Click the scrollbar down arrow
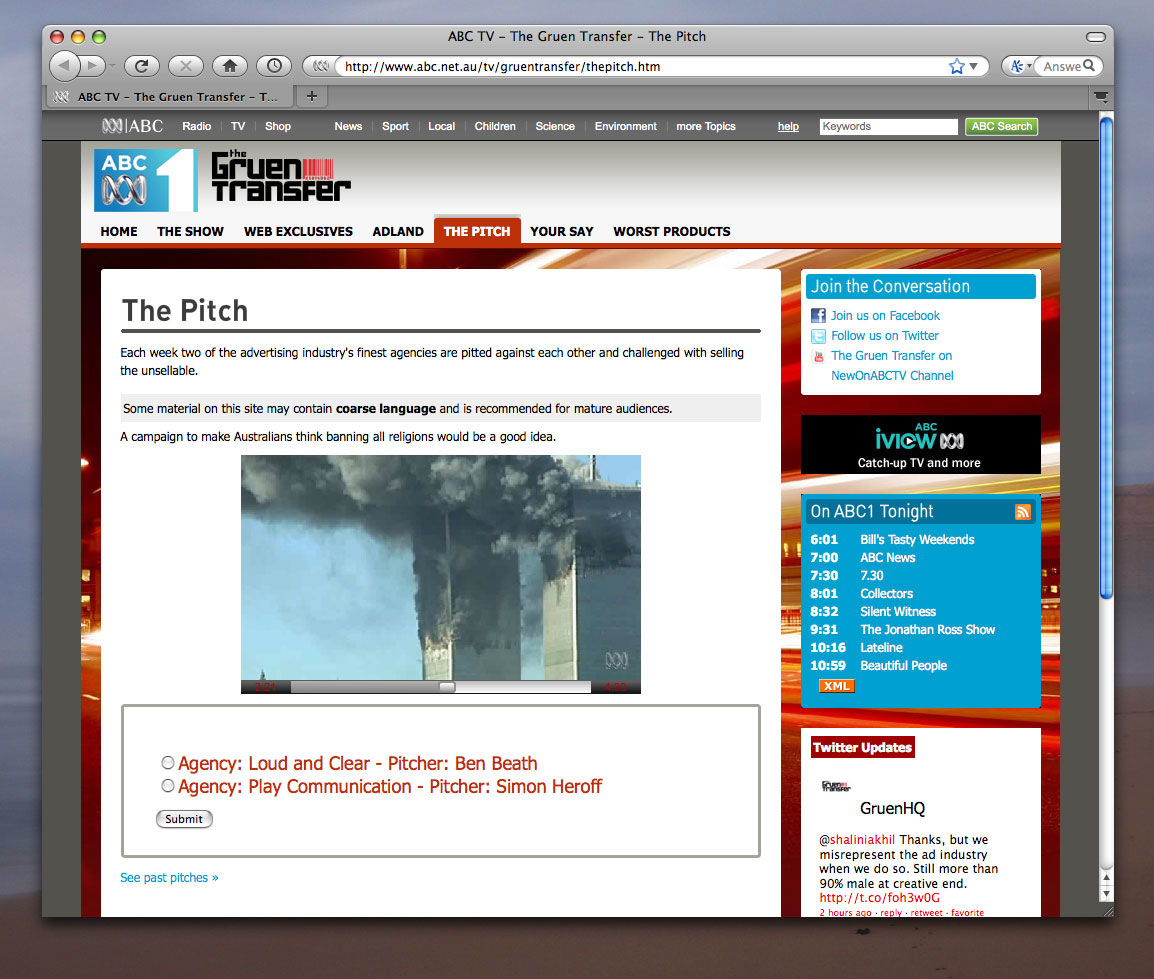Image resolution: width=1154 pixels, height=979 pixels. pyautogui.click(x=1105, y=894)
